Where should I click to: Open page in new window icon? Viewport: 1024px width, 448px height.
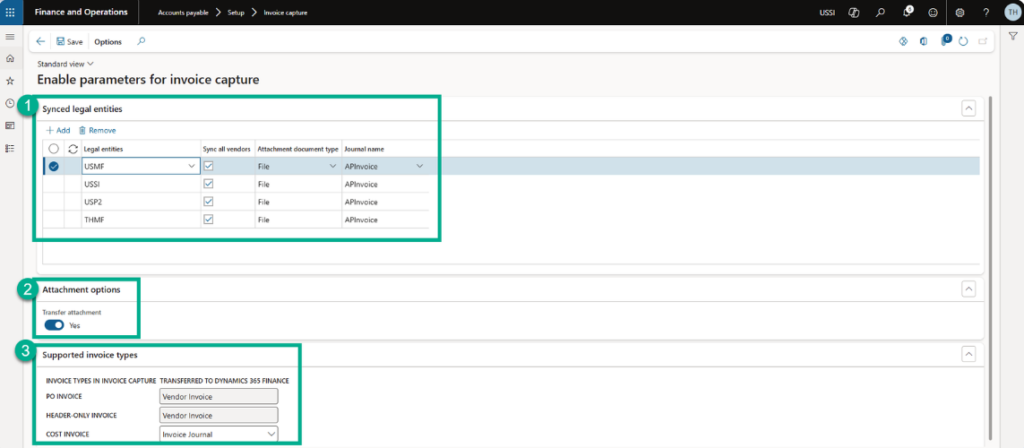(982, 41)
